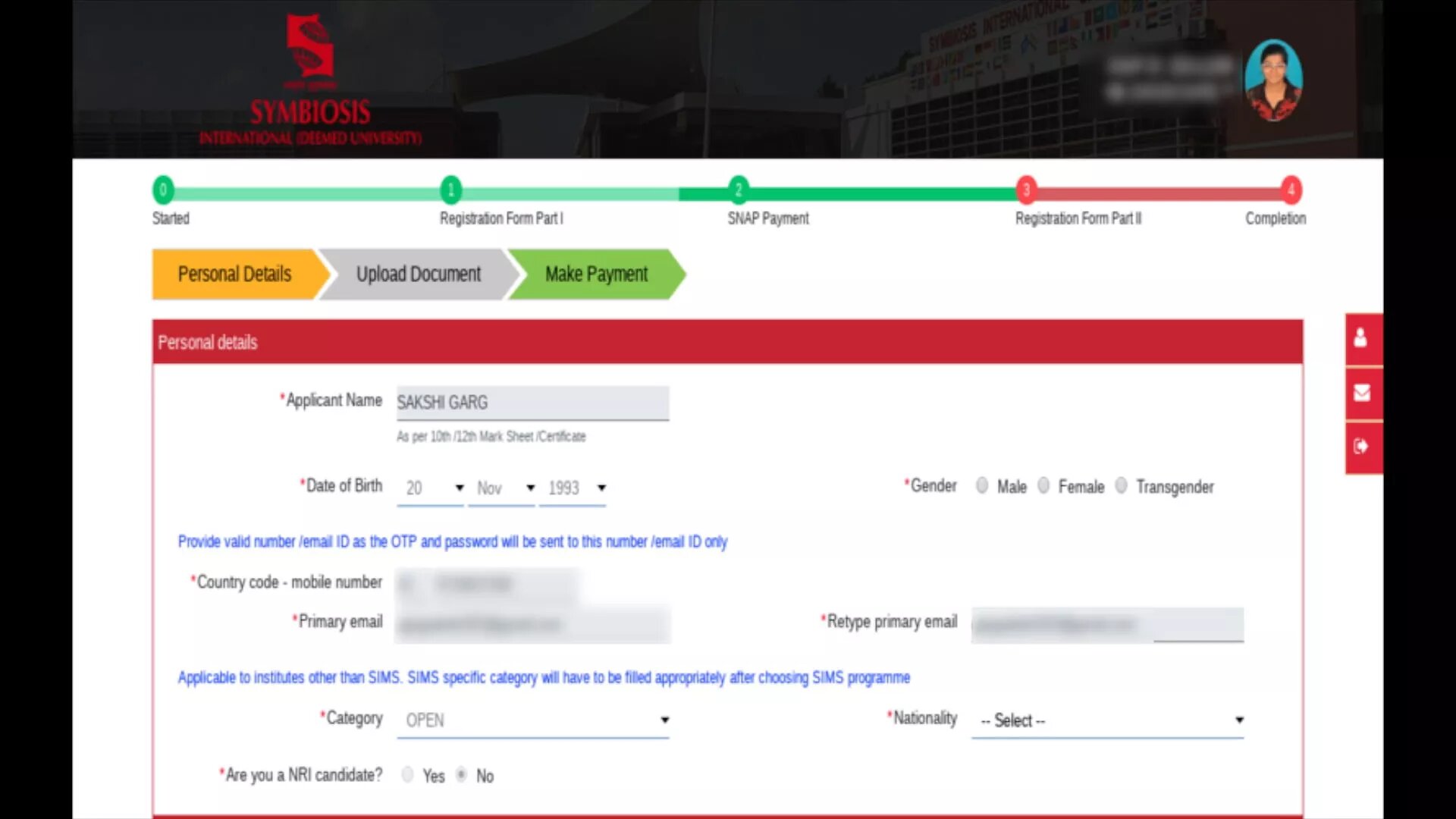Click the profile photo thumbnail top right
The image size is (1456, 819).
1275,81
